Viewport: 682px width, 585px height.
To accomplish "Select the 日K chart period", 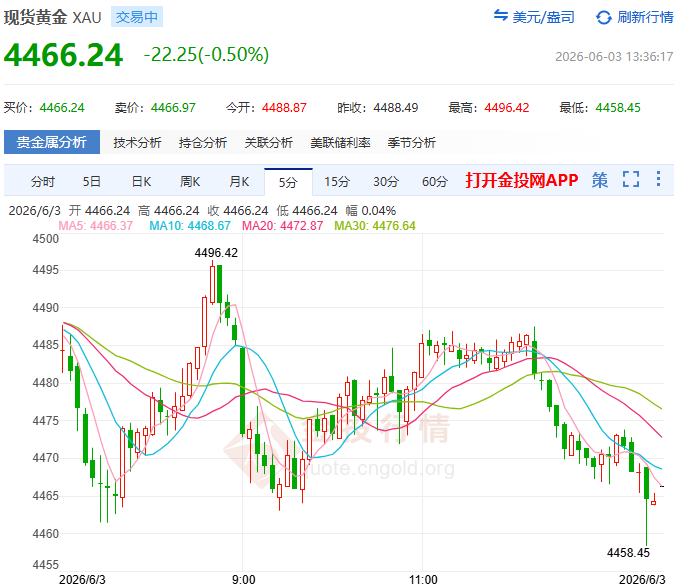I will [141, 181].
